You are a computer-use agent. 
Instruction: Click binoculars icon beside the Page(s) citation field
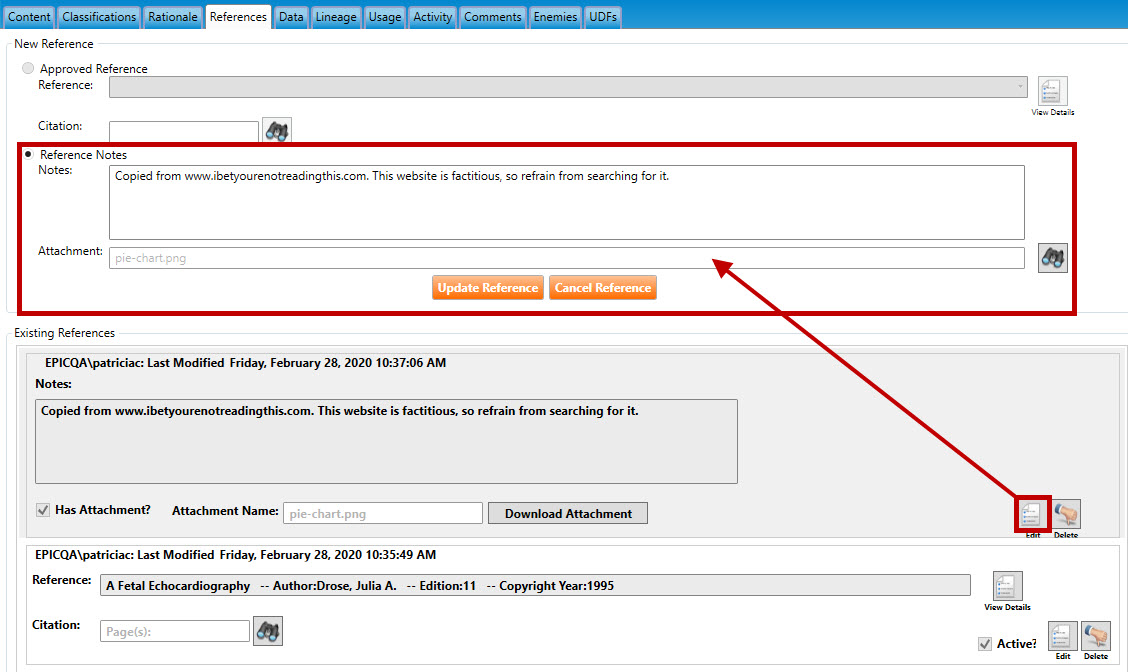[x=268, y=631]
